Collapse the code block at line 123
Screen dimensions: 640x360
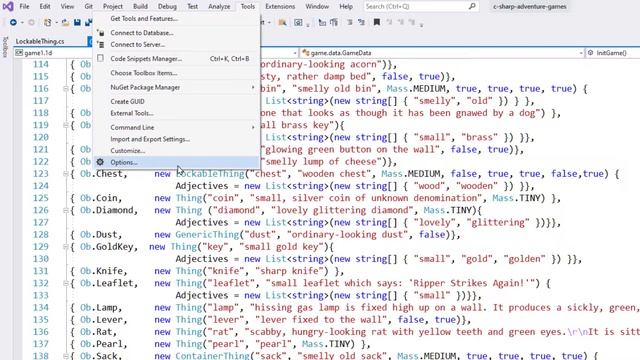pyautogui.click(x=65, y=174)
